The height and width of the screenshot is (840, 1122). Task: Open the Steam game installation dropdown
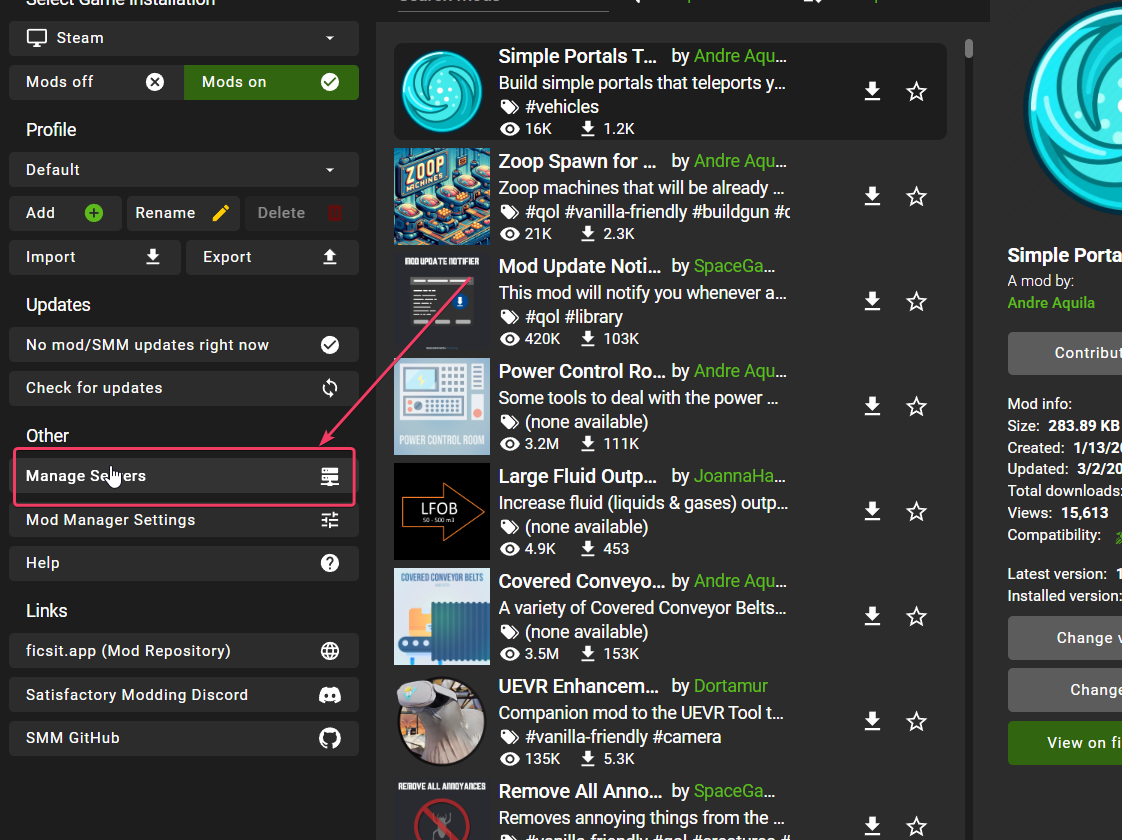184,38
